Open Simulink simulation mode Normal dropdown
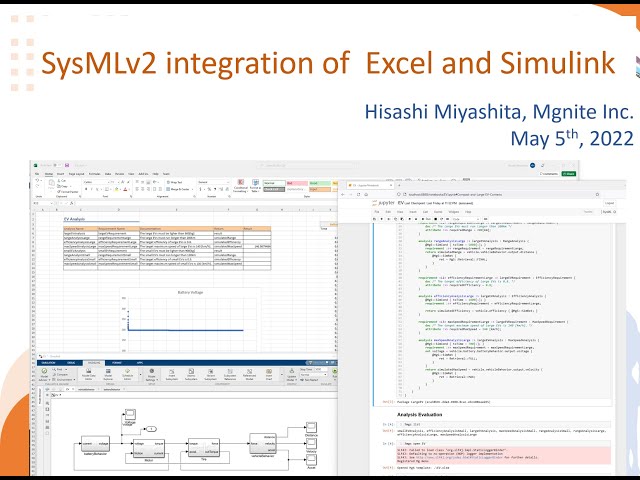640x480 pixels. (314, 375)
